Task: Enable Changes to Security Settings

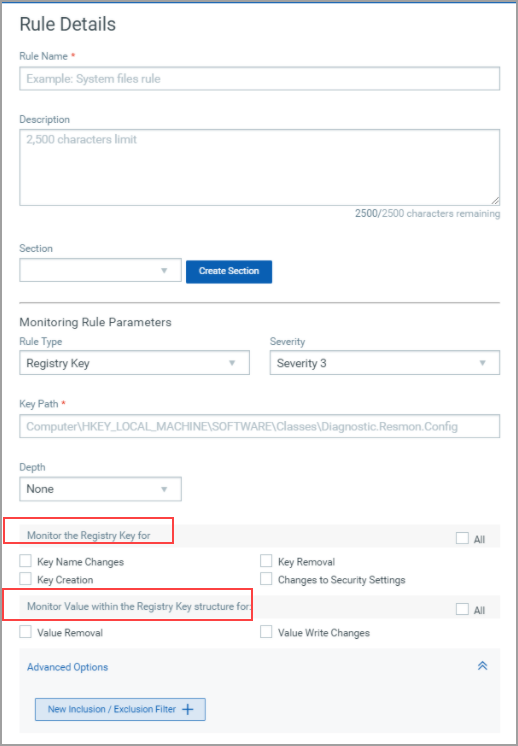Action: pyautogui.click(x=266, y=579)
